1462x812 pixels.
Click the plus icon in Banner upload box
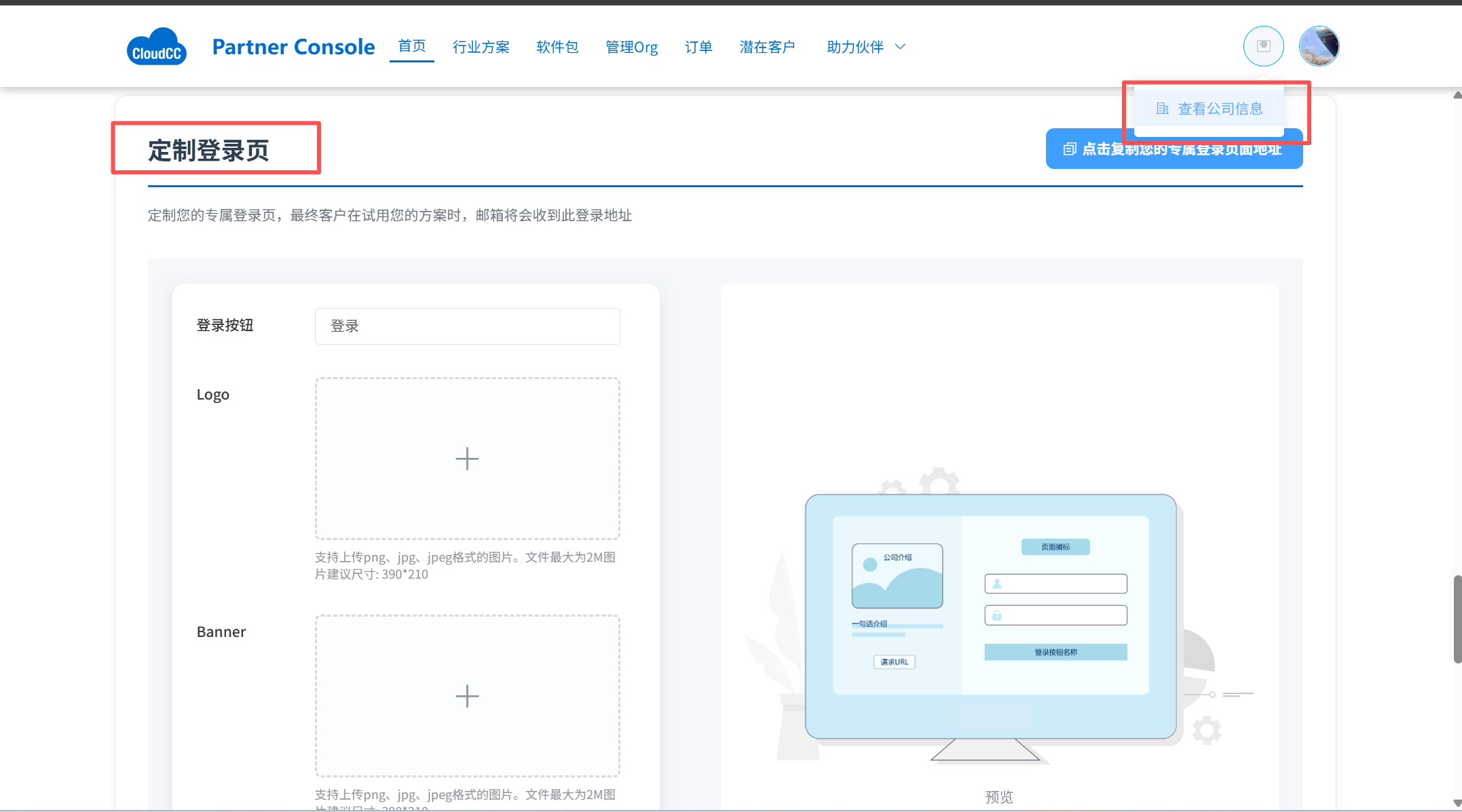467,696
